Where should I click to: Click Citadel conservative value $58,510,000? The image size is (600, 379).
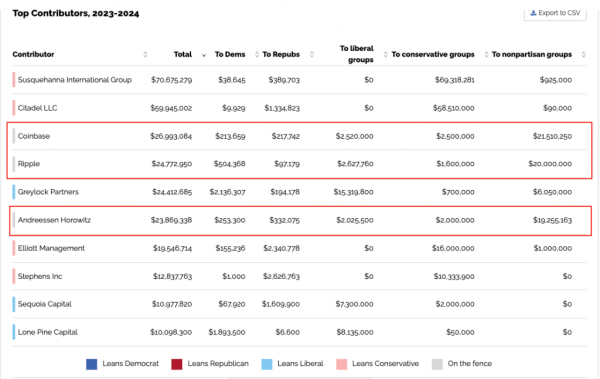point(453,108)
